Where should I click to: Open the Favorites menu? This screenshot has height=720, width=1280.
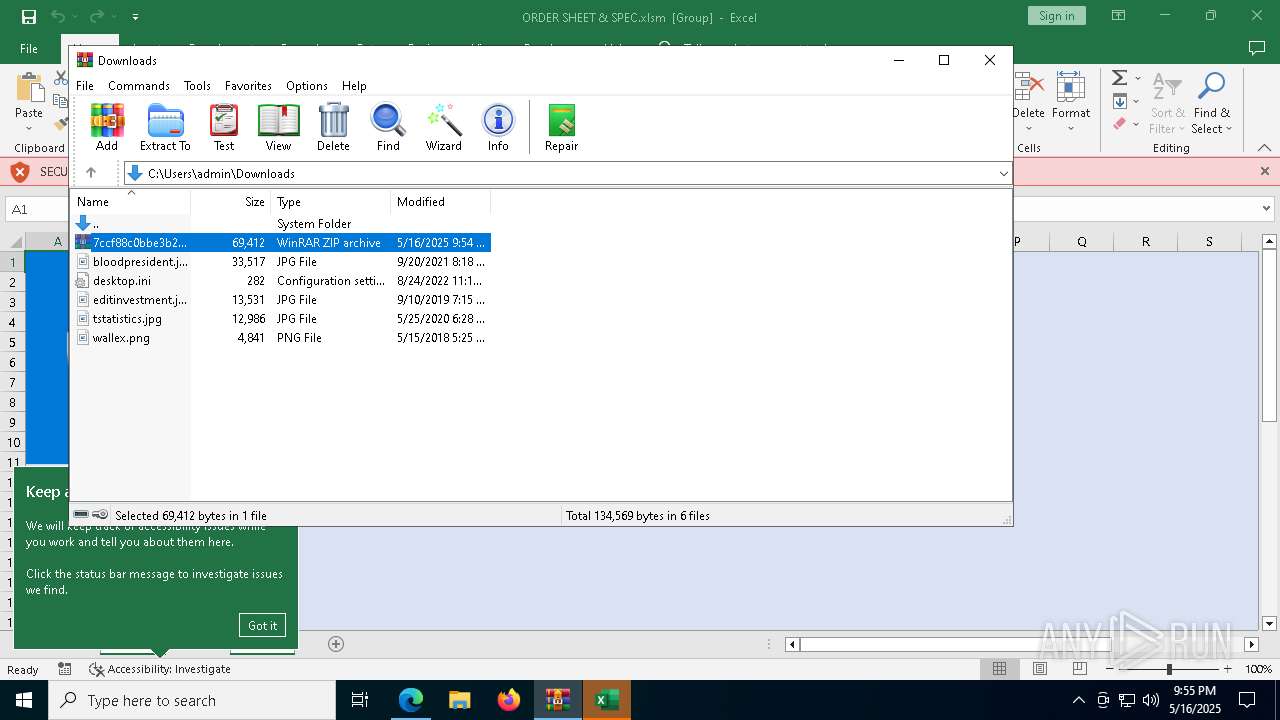[x=248, y=86]
